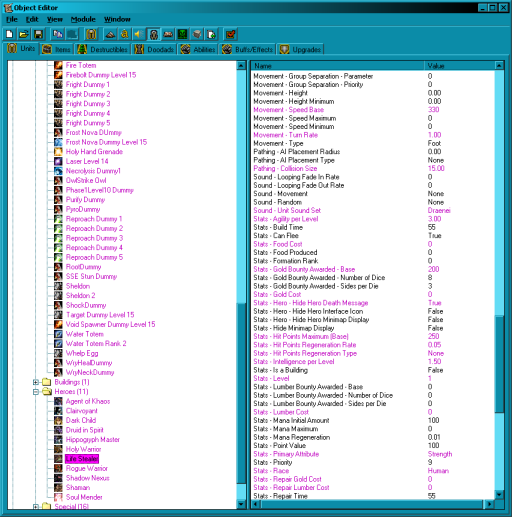
Task: Click the Value column header
Action: [x=460, y=66]
